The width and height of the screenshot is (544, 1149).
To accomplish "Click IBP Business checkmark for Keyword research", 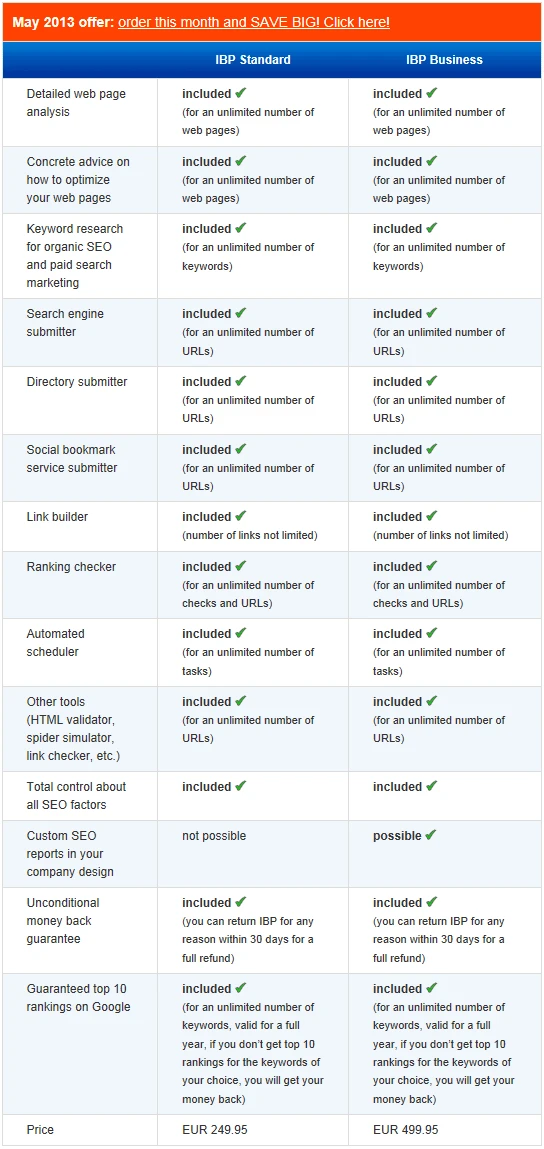I will click(432, 228).
